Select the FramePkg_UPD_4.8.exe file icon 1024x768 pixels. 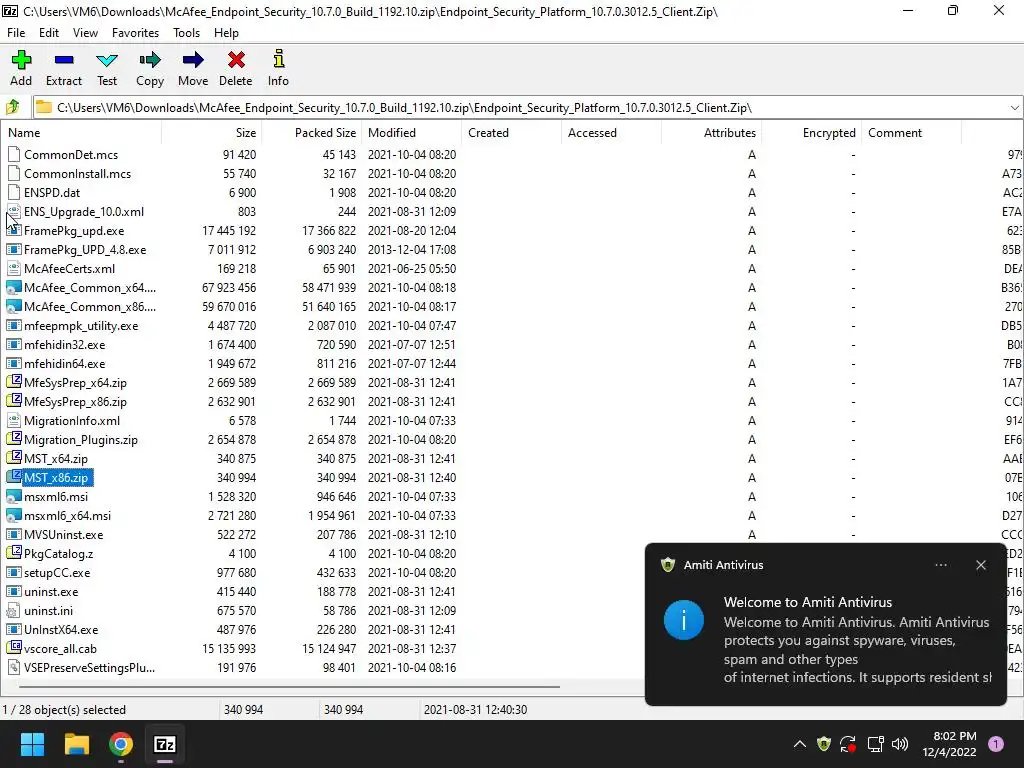coord(14,249)
